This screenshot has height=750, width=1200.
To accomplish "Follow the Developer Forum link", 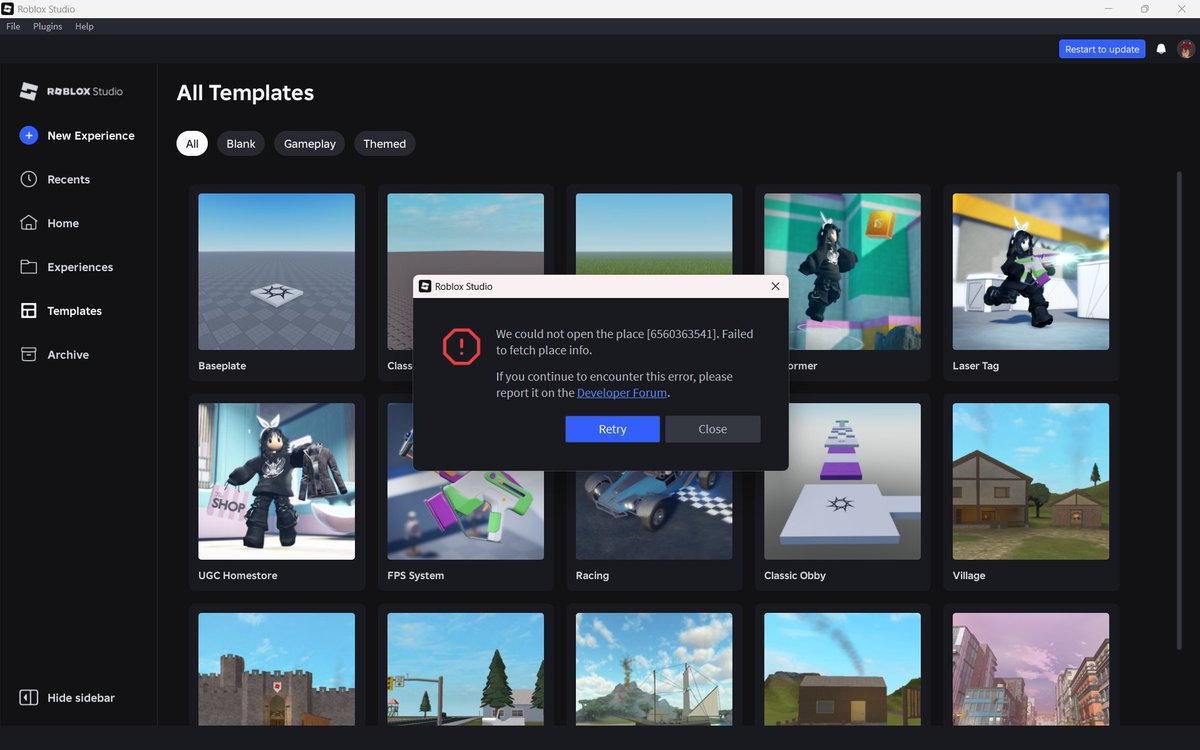I will (622, 393).
